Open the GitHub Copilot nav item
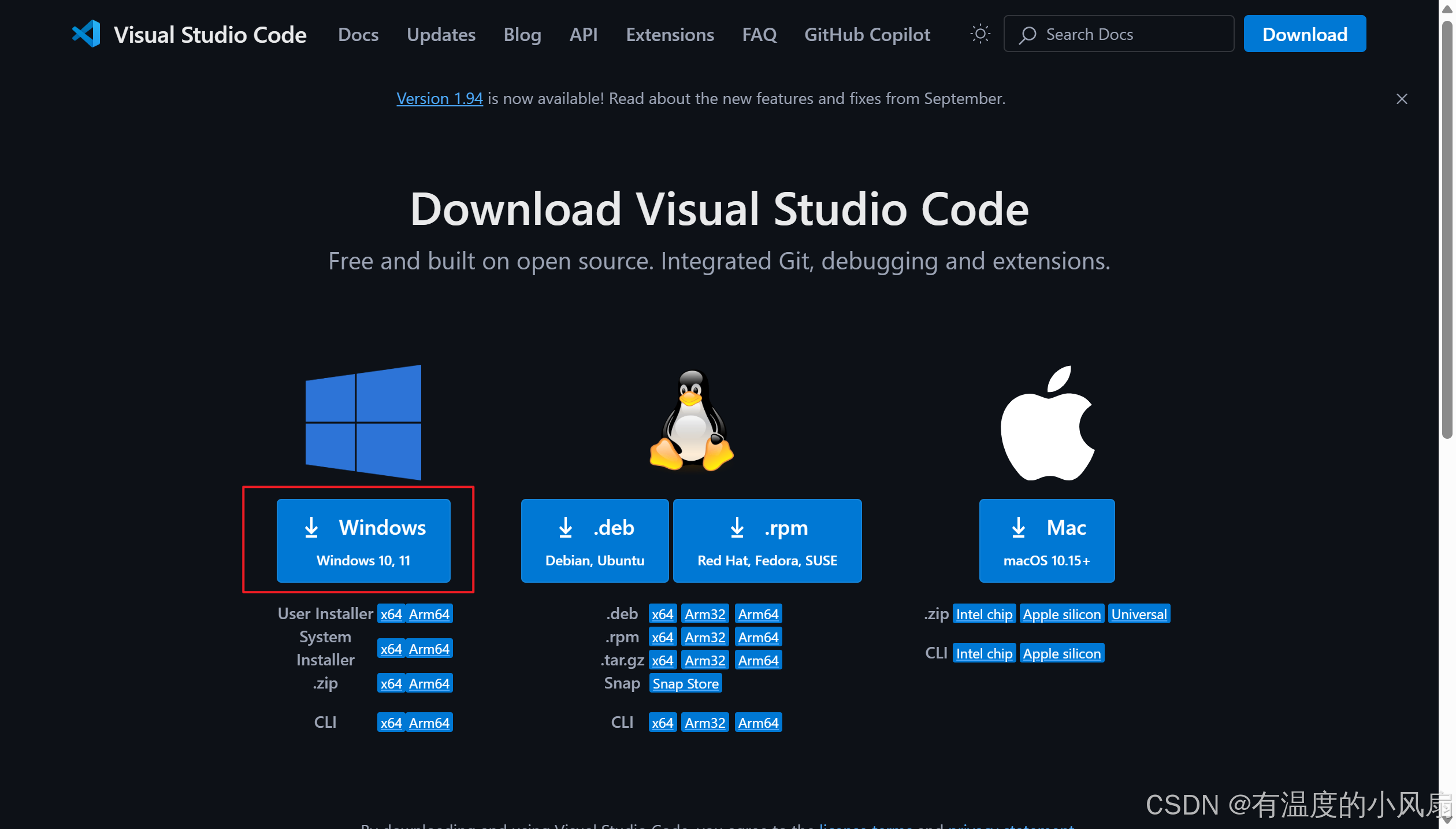 coord(867,35)
